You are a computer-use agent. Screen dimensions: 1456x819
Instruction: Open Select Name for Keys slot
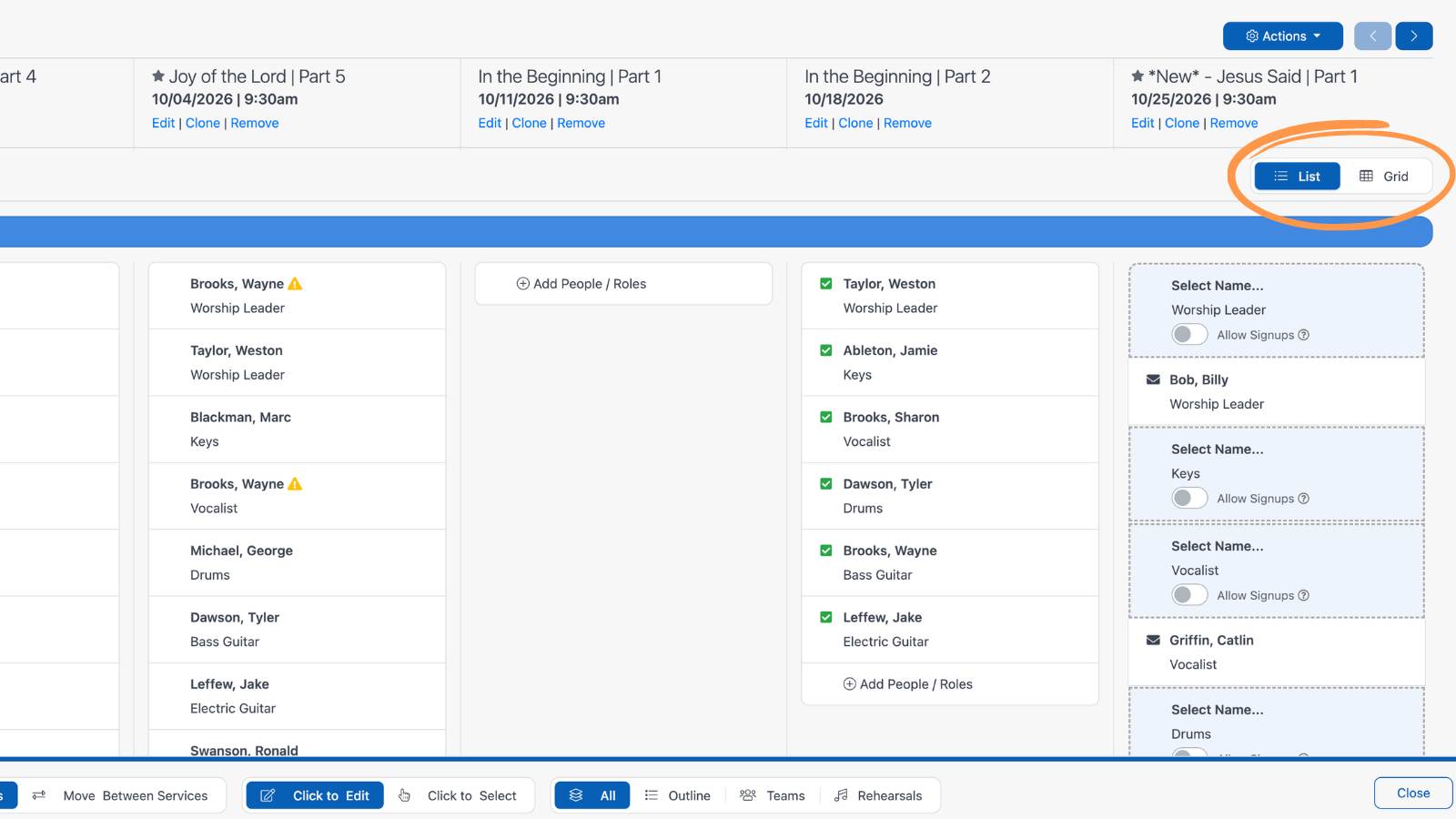pyautogui.click(x=1217, y=450)
